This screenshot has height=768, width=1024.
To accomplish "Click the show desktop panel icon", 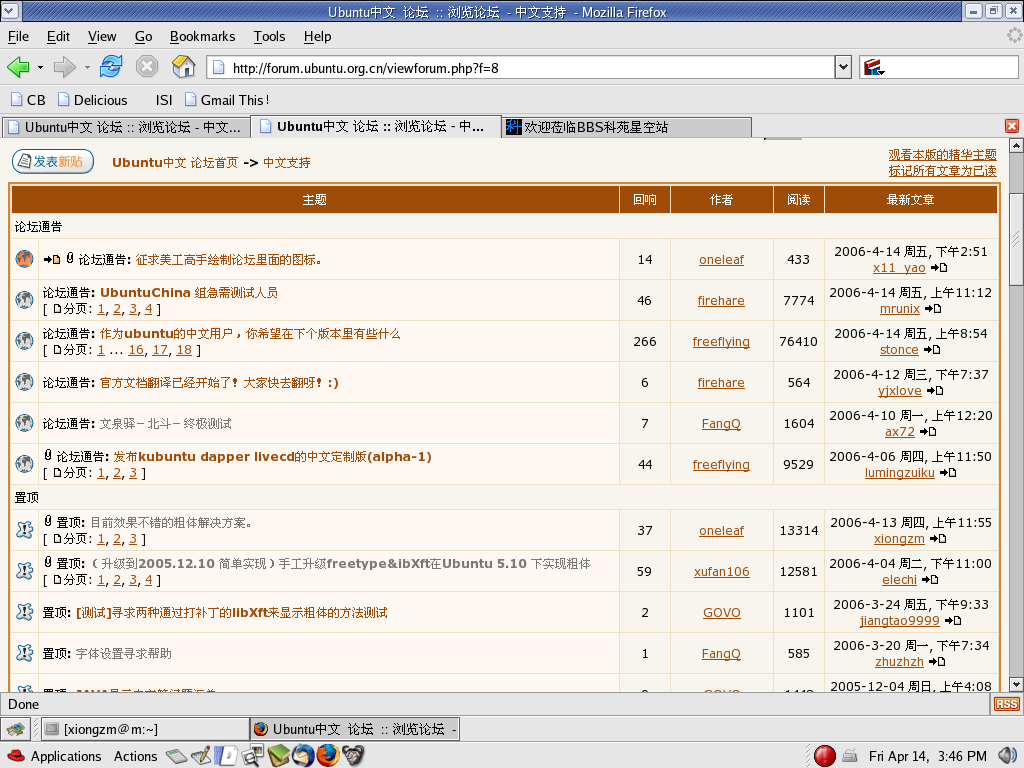I will pyautogui.click(x=16, y=729).
